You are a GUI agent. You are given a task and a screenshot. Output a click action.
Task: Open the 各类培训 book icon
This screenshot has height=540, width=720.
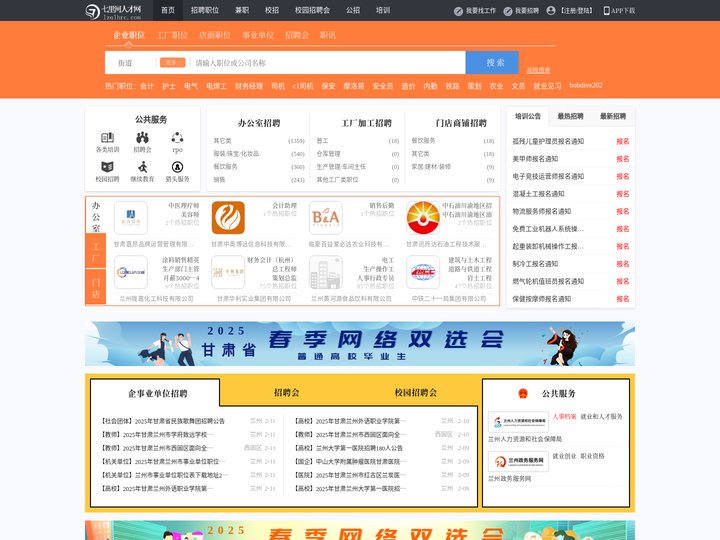(107, 137)
